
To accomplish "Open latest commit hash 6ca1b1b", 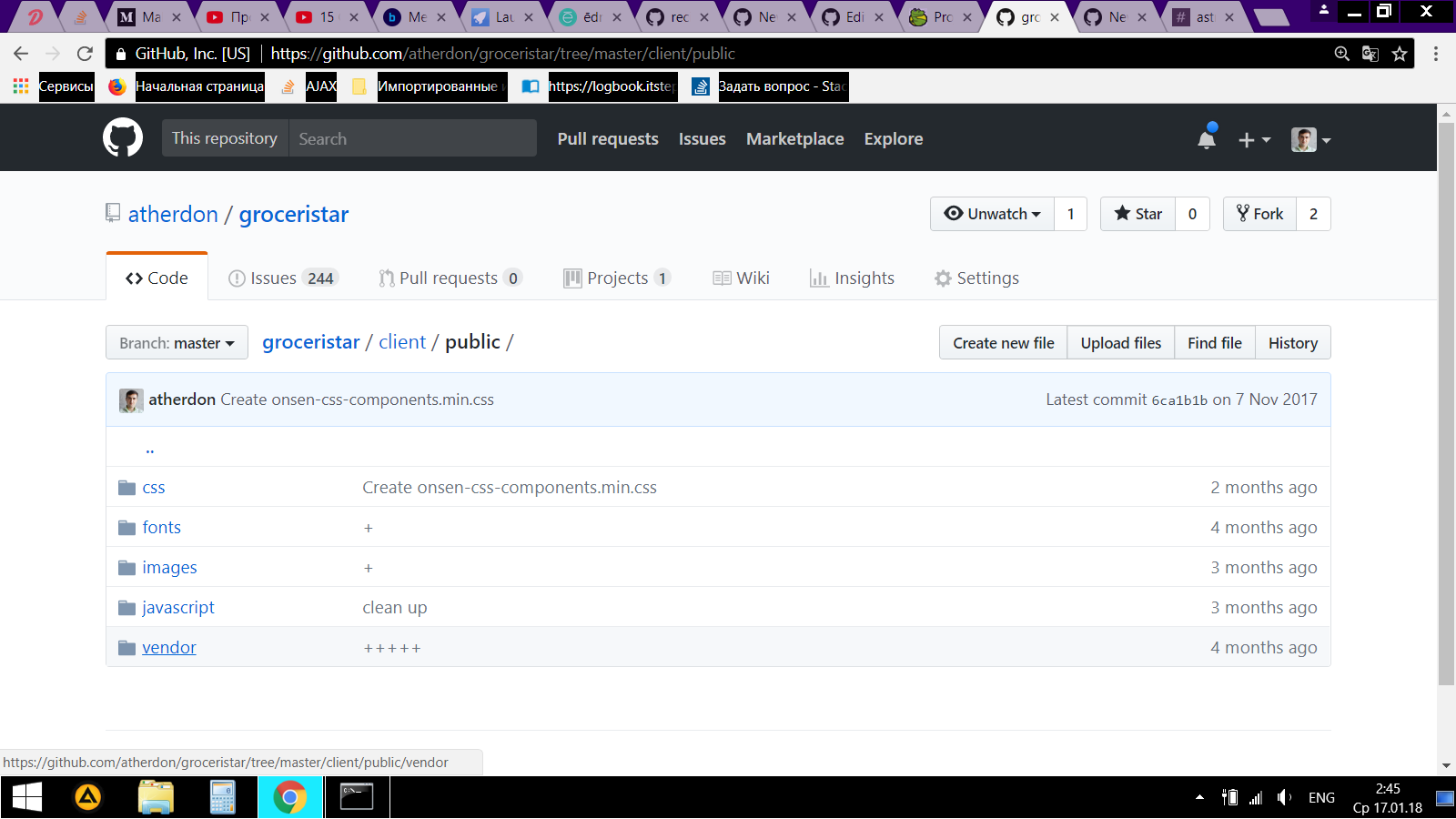I will [1179, 400].
